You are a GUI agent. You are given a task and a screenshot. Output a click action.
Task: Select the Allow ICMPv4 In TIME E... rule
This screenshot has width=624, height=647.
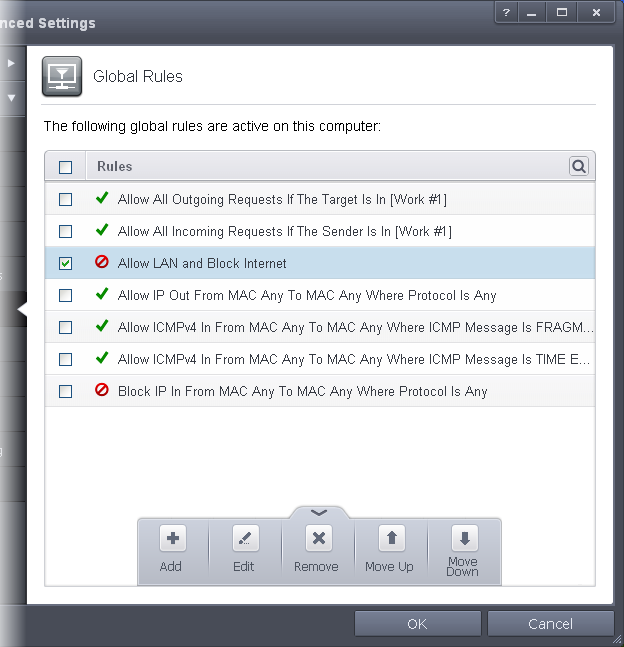pyautogui.click(x=355, y=360)
